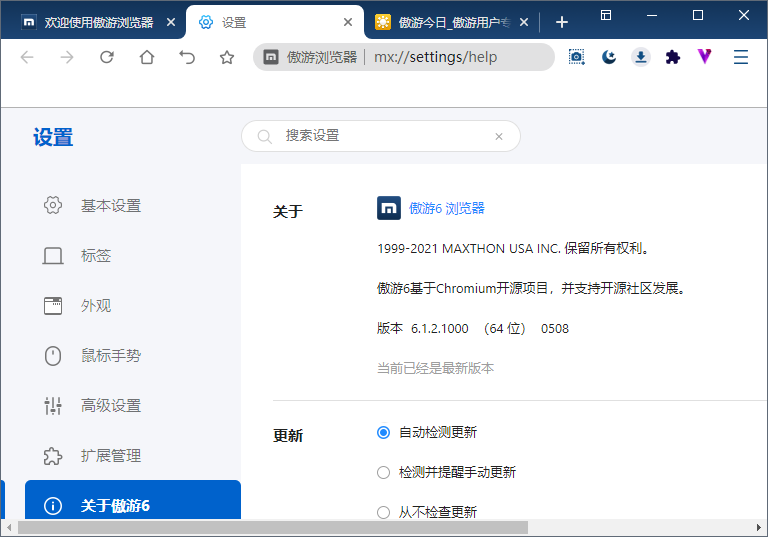768x537 pixels.
Task: Select 关于傲游6 in the sidebar
Action: [132, 500]
